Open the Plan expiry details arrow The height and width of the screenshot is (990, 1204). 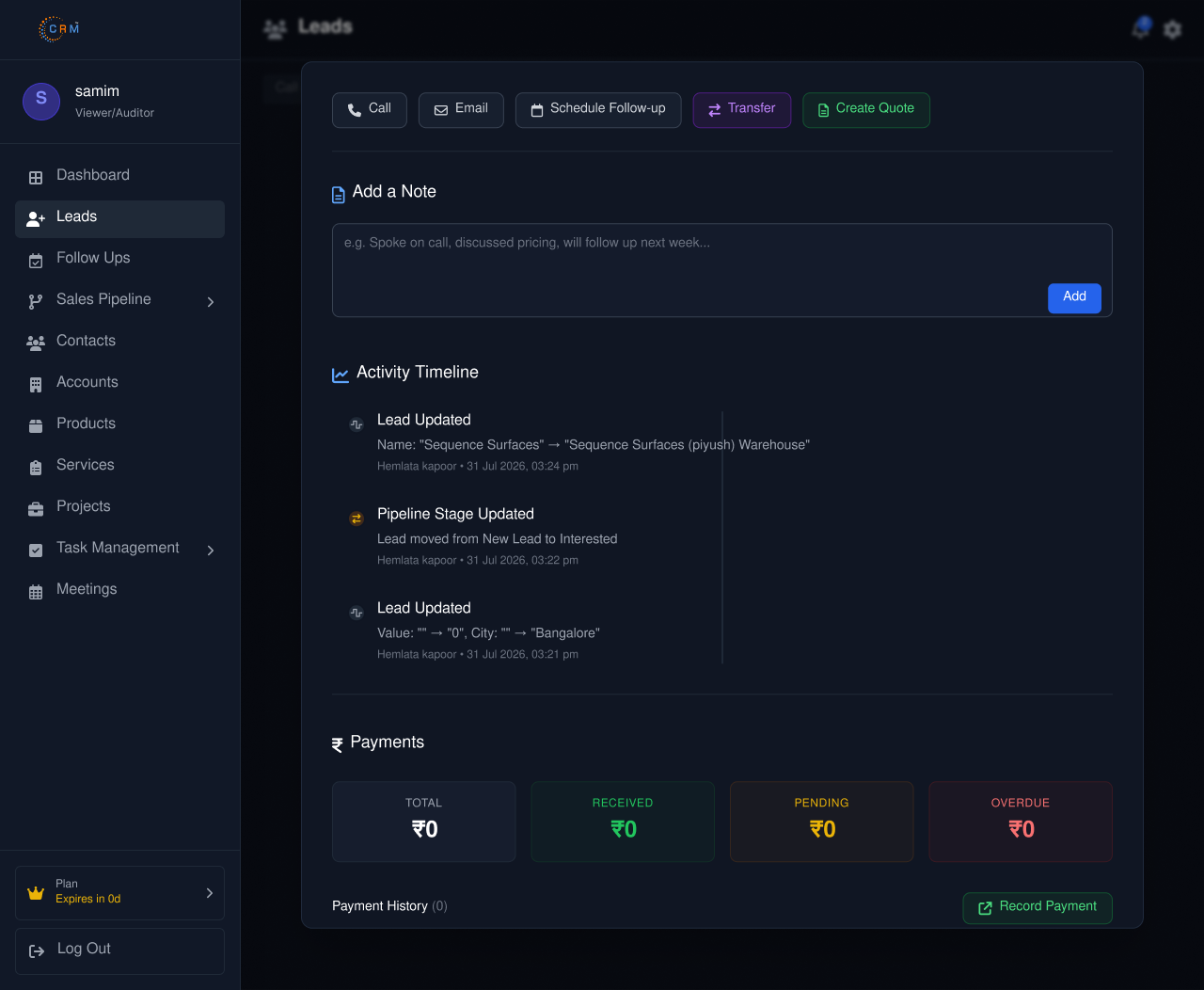(209, 892)
